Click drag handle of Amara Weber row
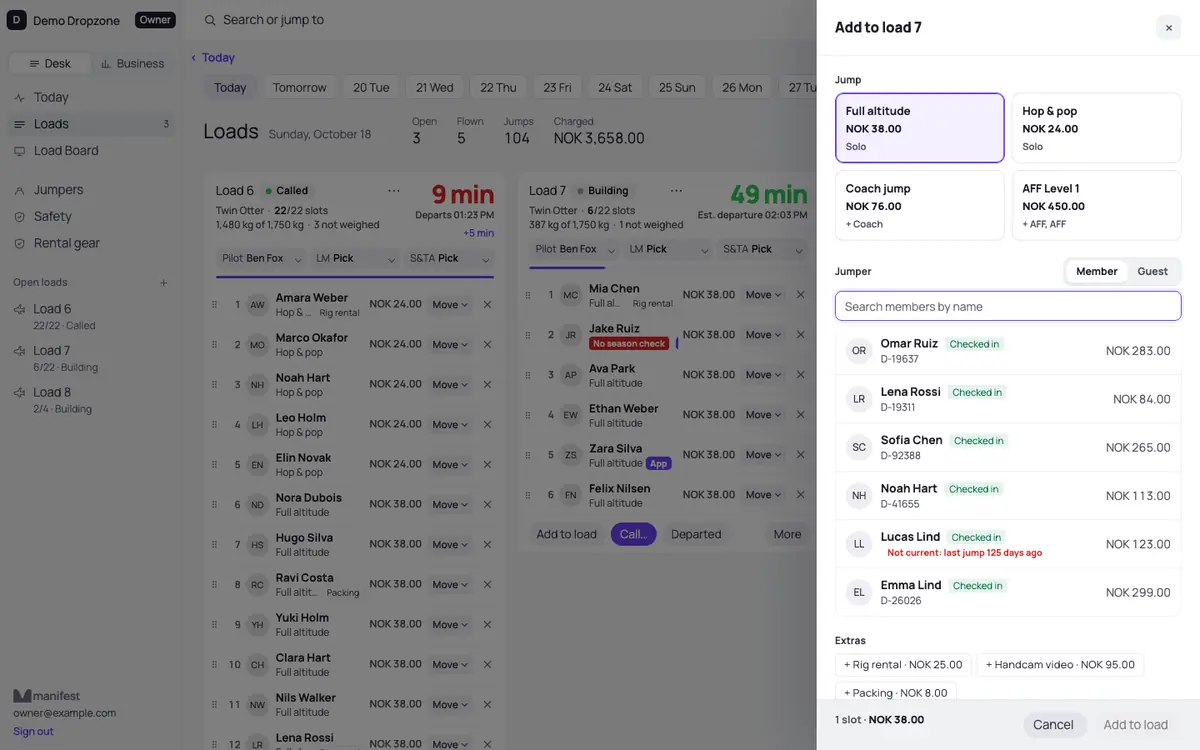This screenshot has width=1200, height=750. point(214,305)
